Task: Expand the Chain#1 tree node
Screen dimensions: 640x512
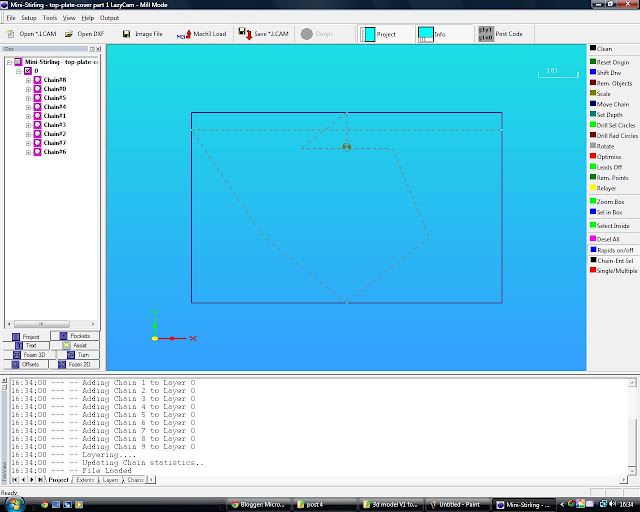Action: pos(28,116)
